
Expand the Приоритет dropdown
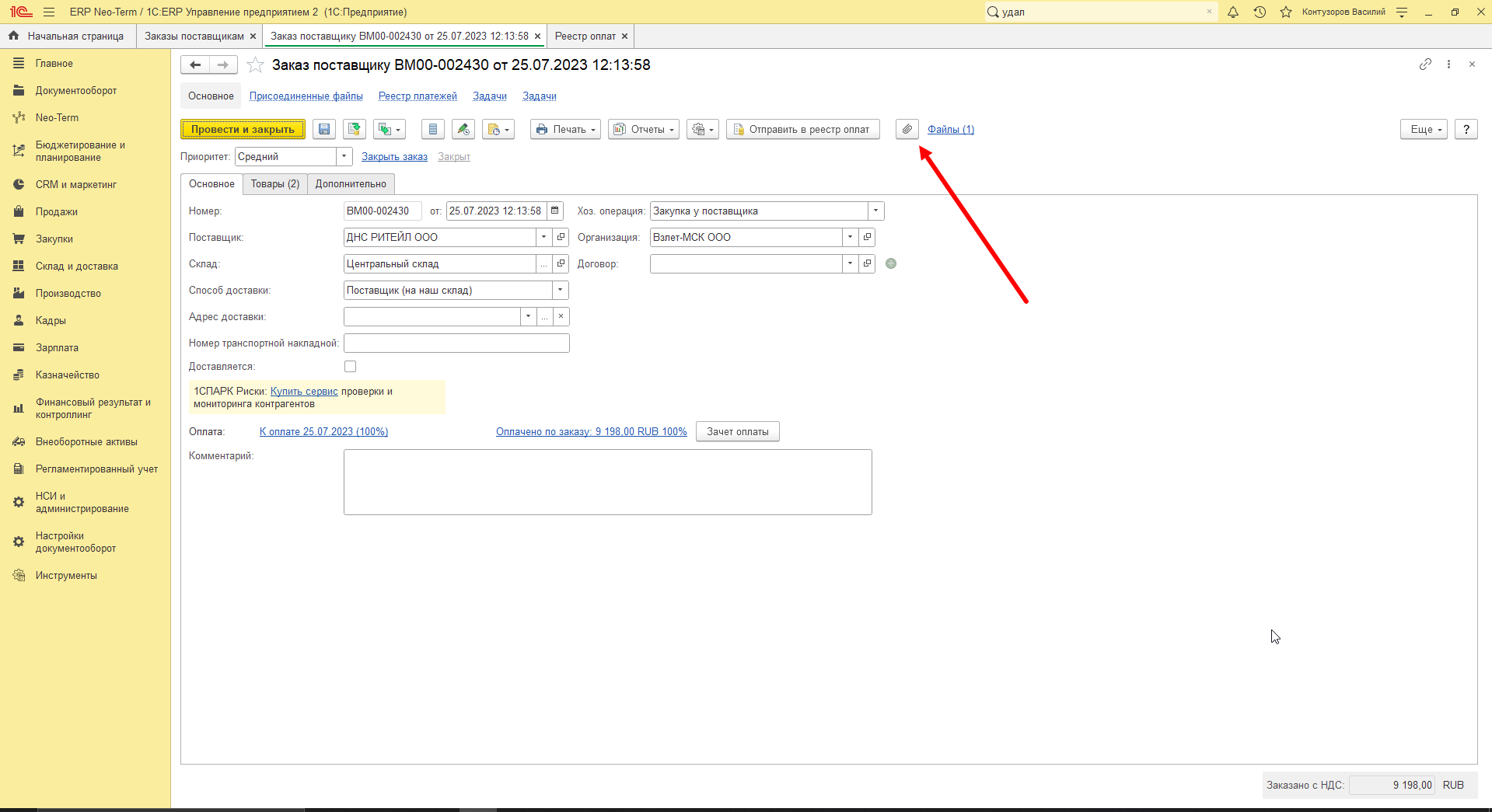(x=344, y=157)
